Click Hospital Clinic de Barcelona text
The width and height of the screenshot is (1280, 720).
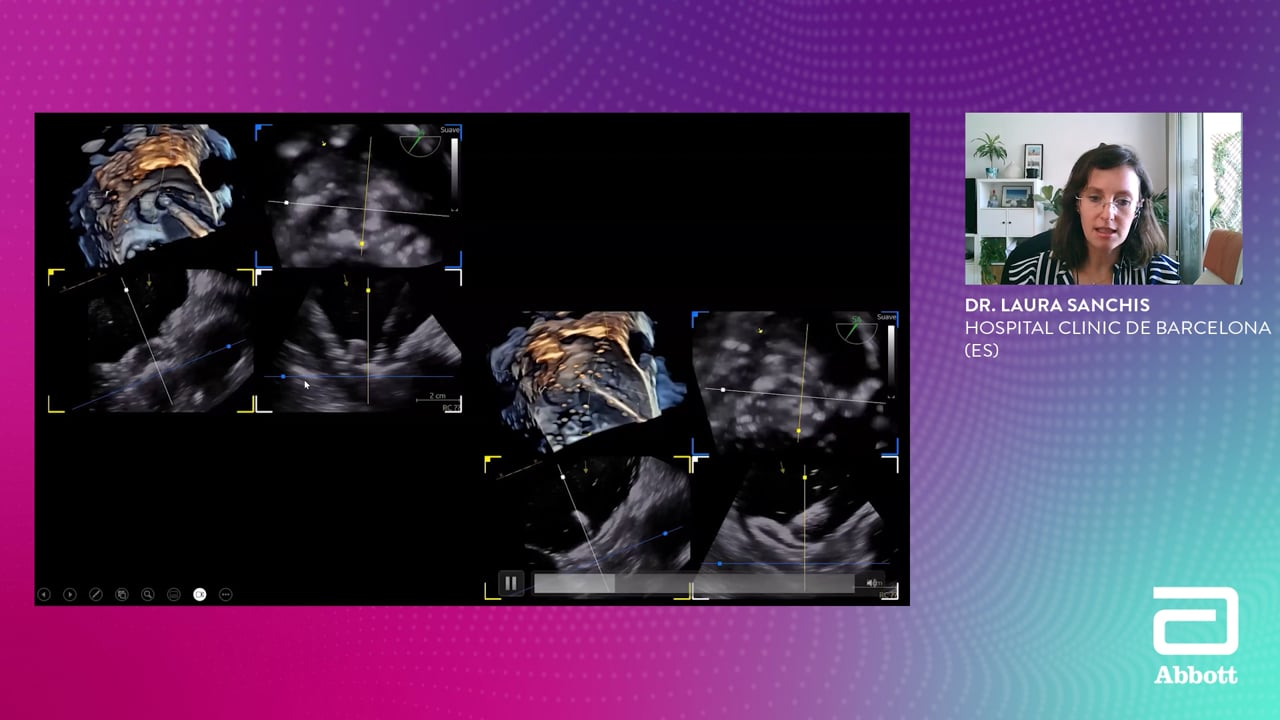pos(1117,328)
